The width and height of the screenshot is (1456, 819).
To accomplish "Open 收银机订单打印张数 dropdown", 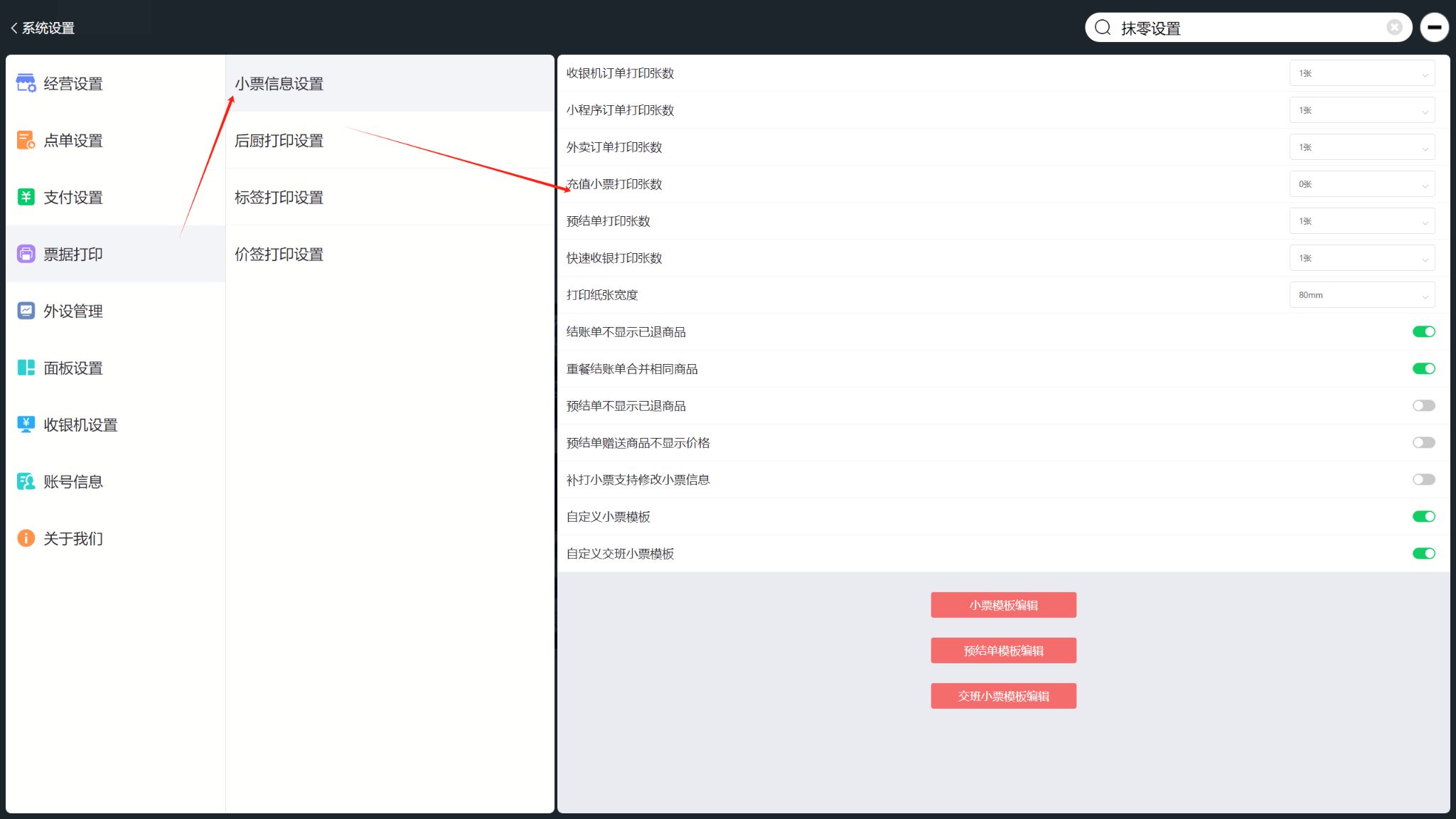I will click(x=1362, y=73).
